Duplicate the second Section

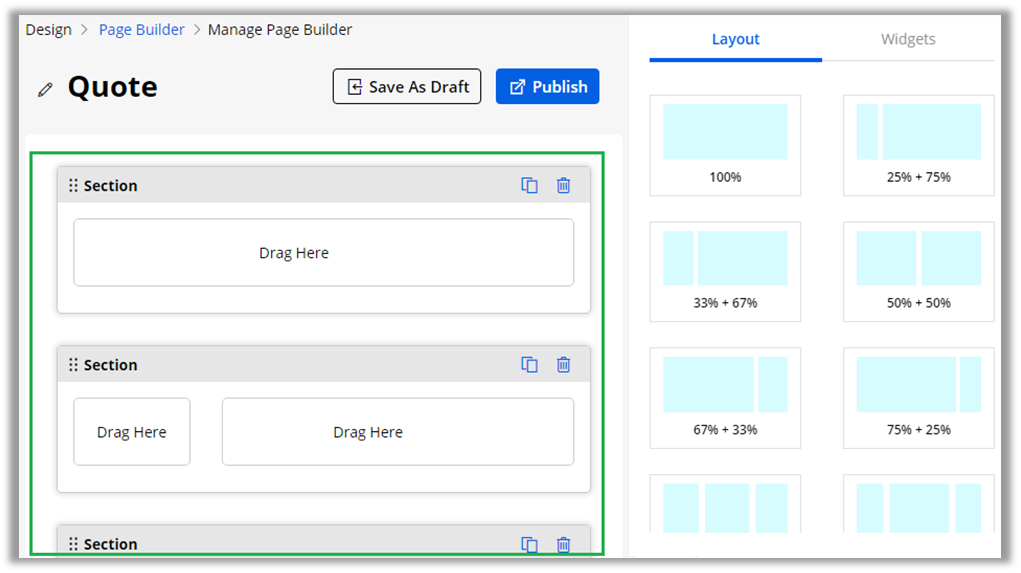click(x=529, y=365)
